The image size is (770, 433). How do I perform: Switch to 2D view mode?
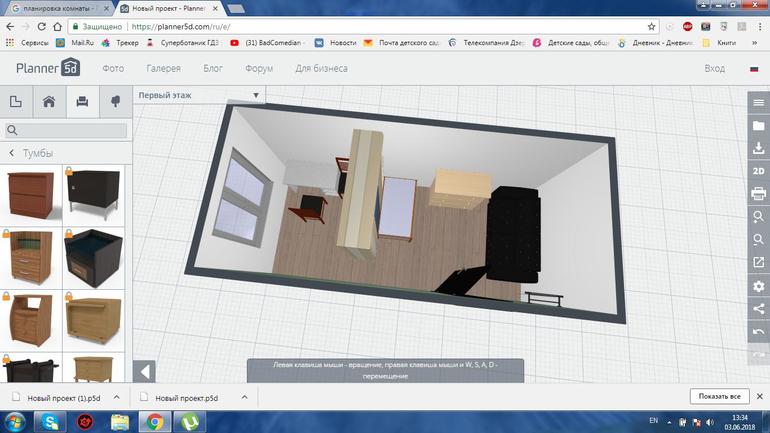[758, 170]
